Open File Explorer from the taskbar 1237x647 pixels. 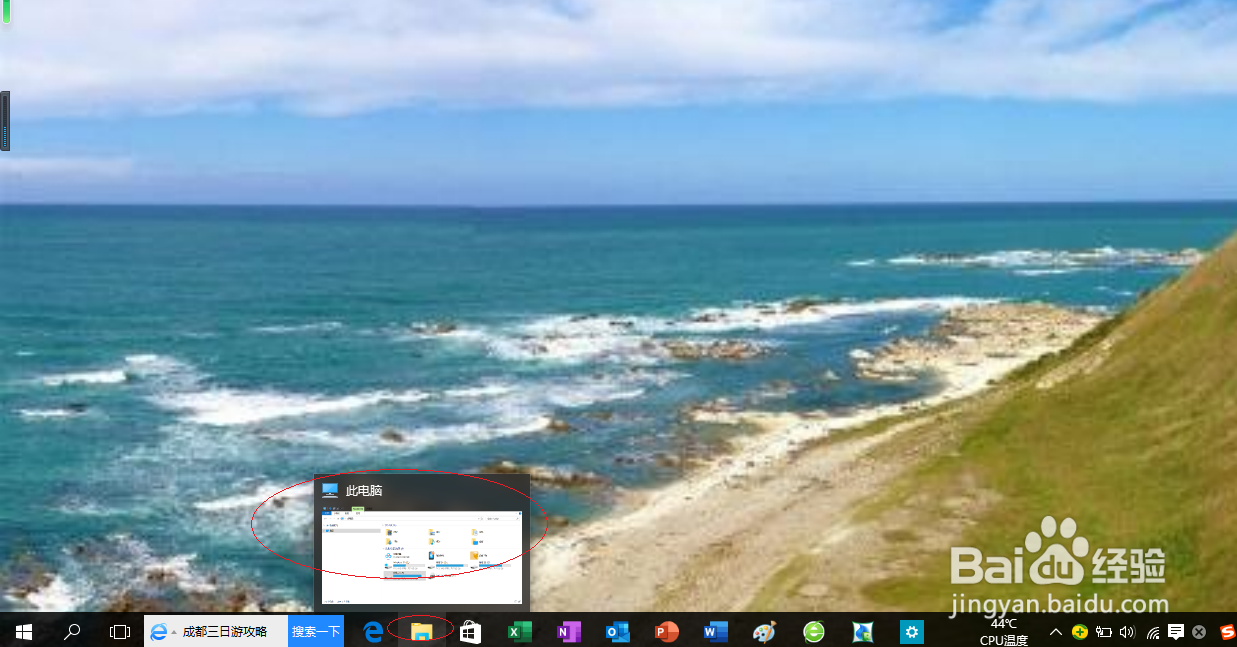tap(420, 632)
